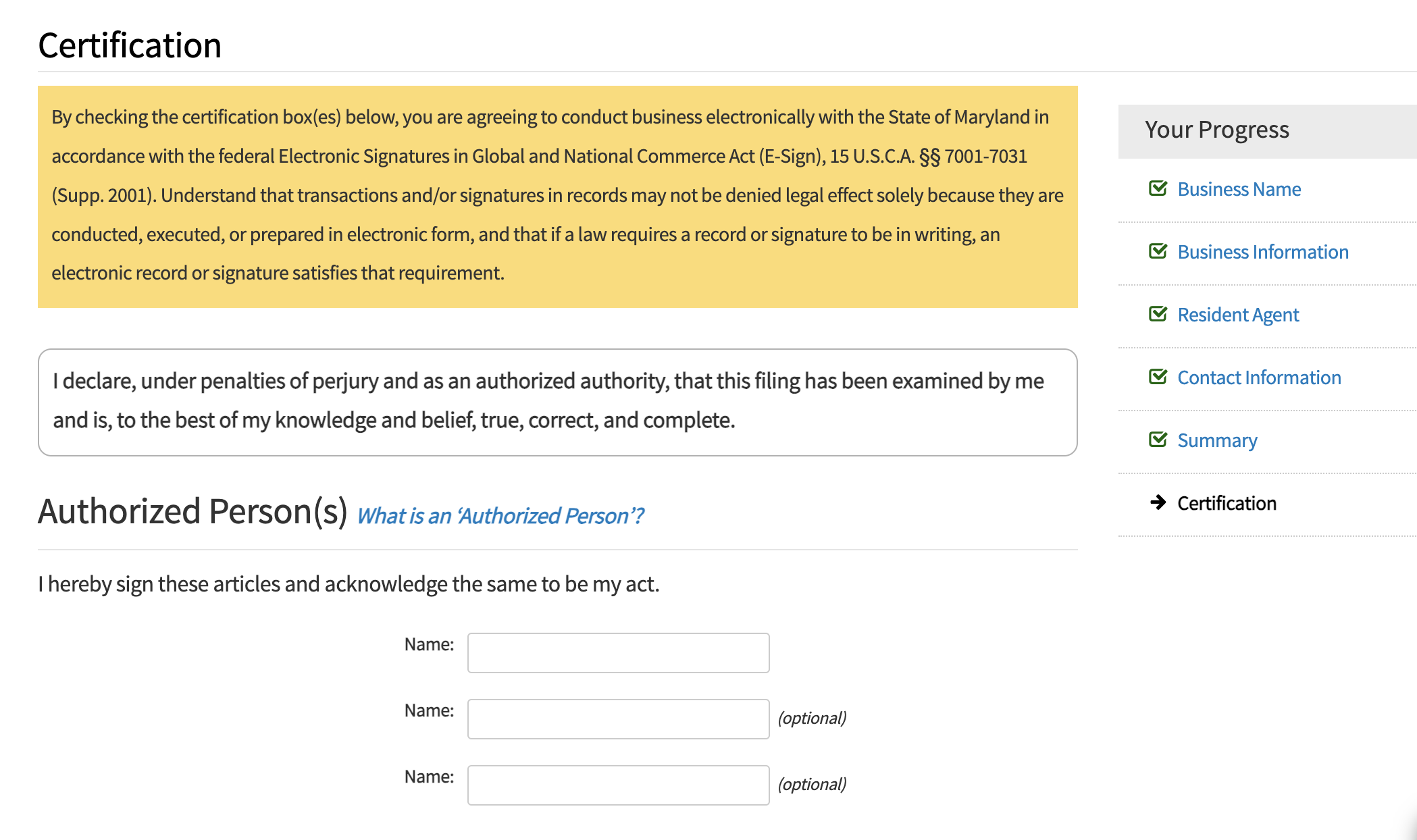Click the Business Name checkmark icon
The width and height of the screenshot is (1417, 840).
click(1158, 188)
